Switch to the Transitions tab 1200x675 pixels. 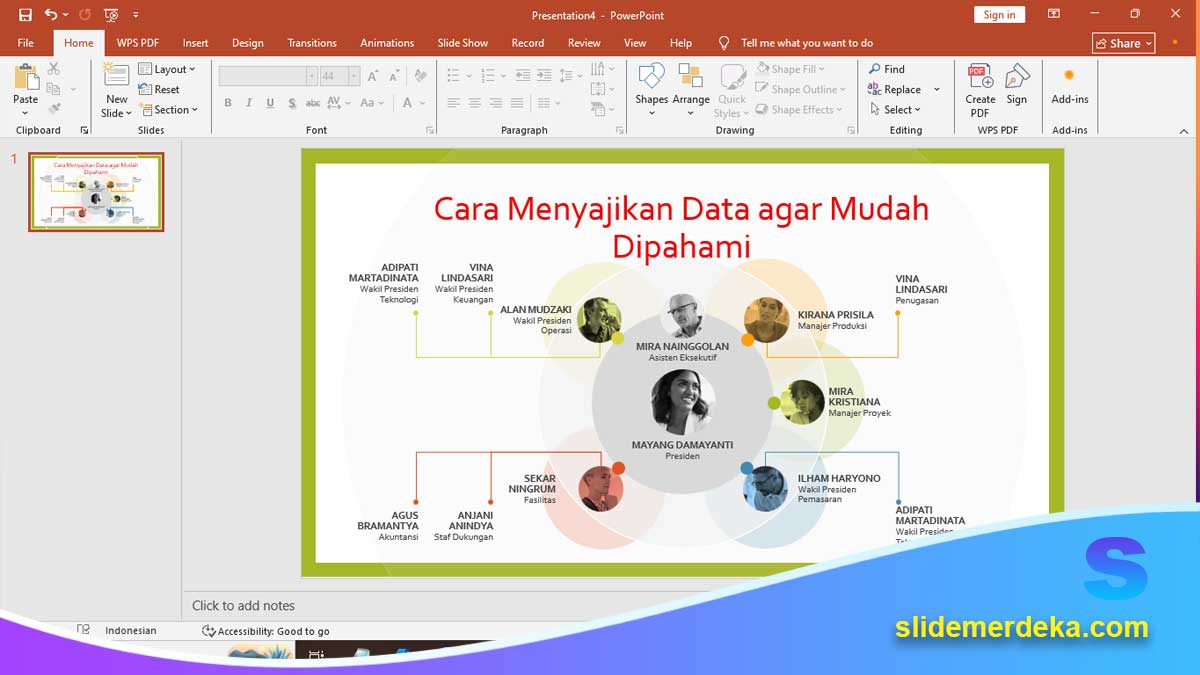tap(312, 43)
